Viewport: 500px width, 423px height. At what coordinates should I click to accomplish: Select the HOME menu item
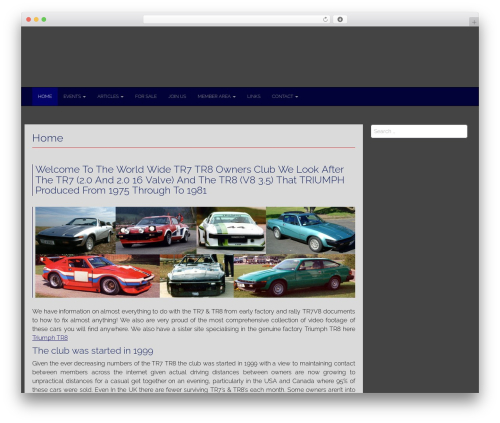[45, 96]
